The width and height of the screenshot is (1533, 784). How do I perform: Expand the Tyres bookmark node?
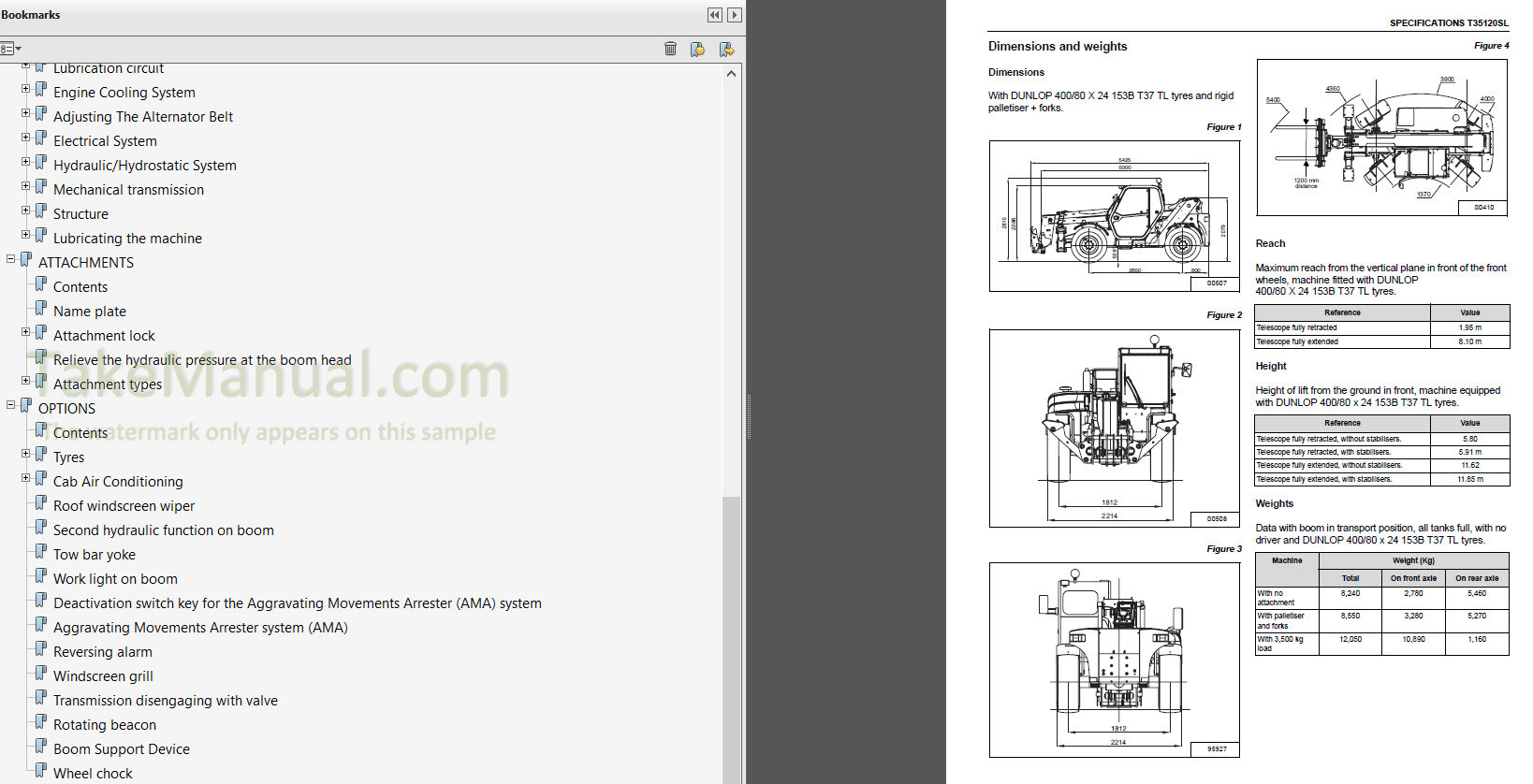[x=26, y=454]
